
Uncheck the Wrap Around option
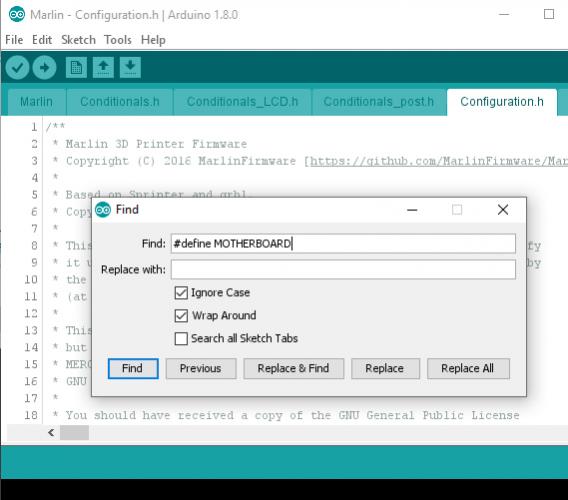(181, 316)
